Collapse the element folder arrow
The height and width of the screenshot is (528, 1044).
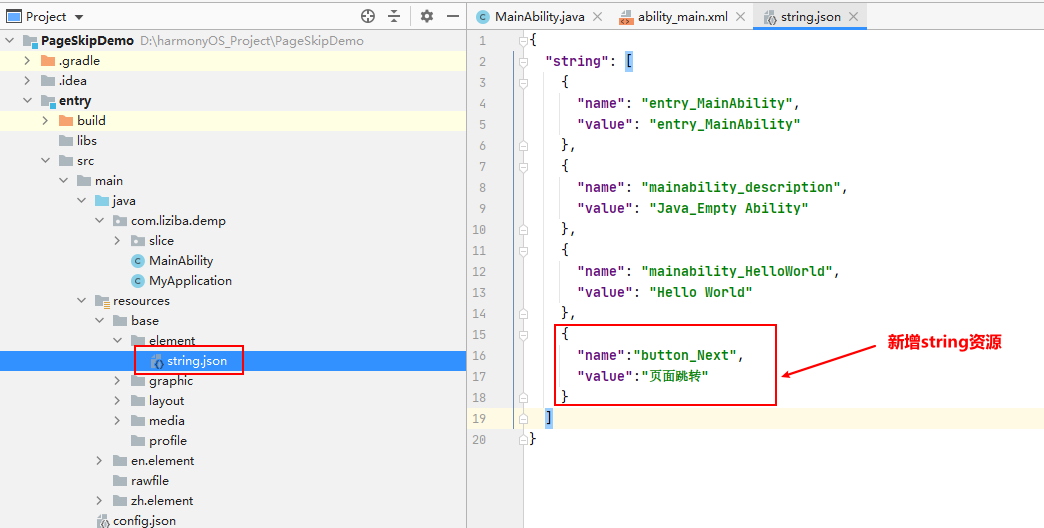pyautogui.click(x=117, y=340)
